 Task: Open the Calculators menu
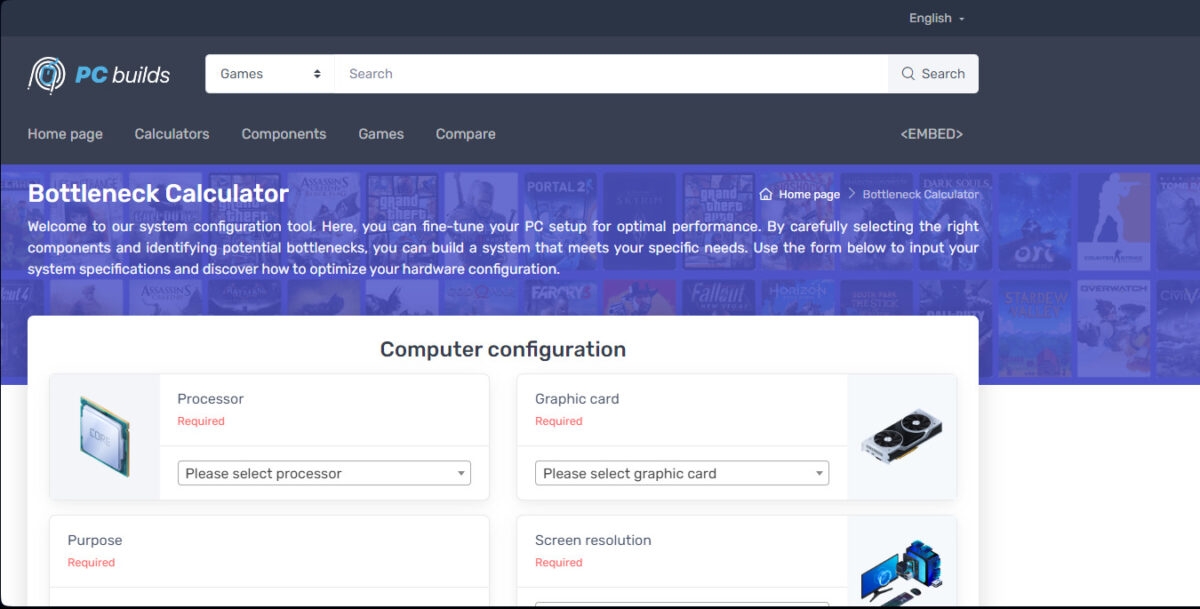(172, 134)
